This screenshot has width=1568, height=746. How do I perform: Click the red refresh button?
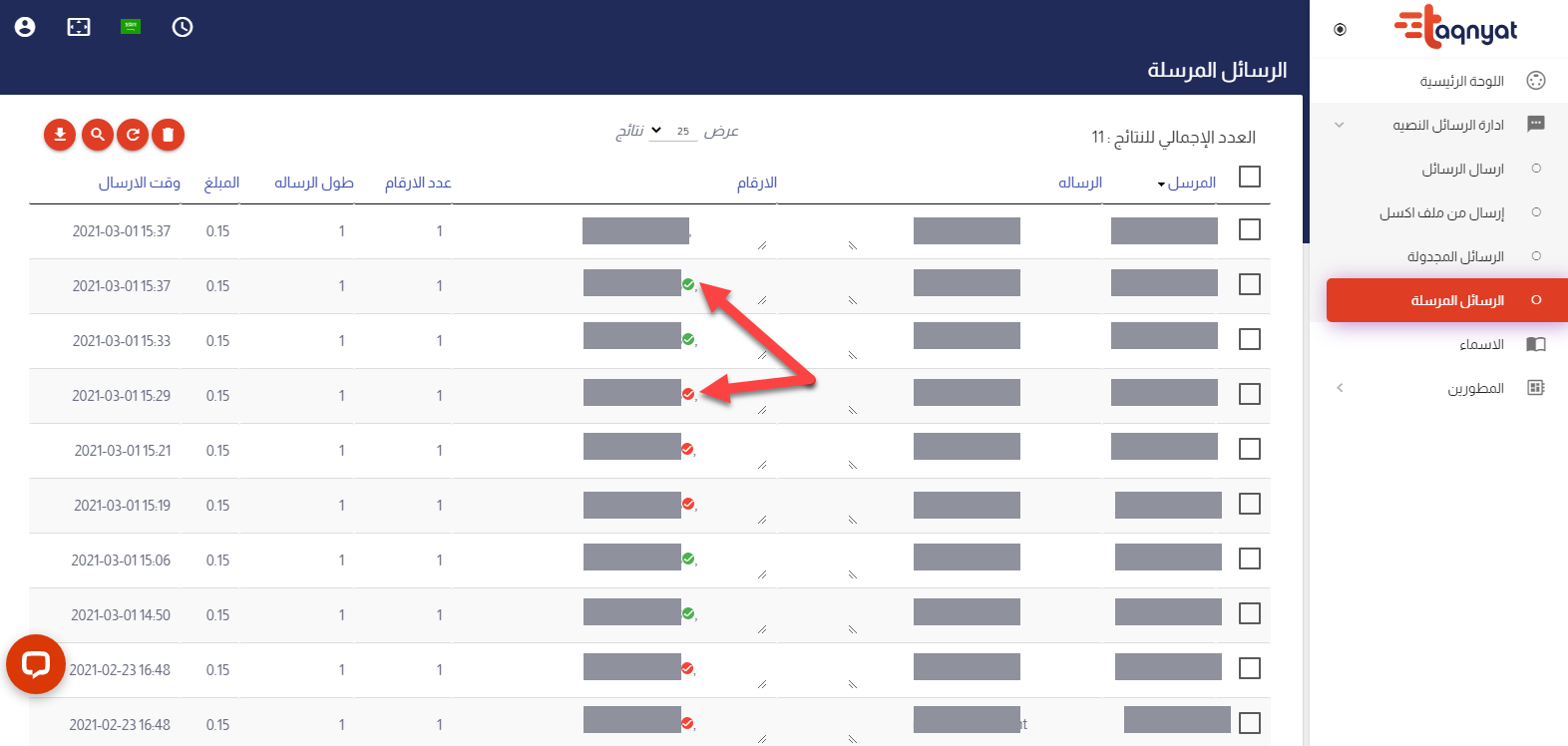133,135
